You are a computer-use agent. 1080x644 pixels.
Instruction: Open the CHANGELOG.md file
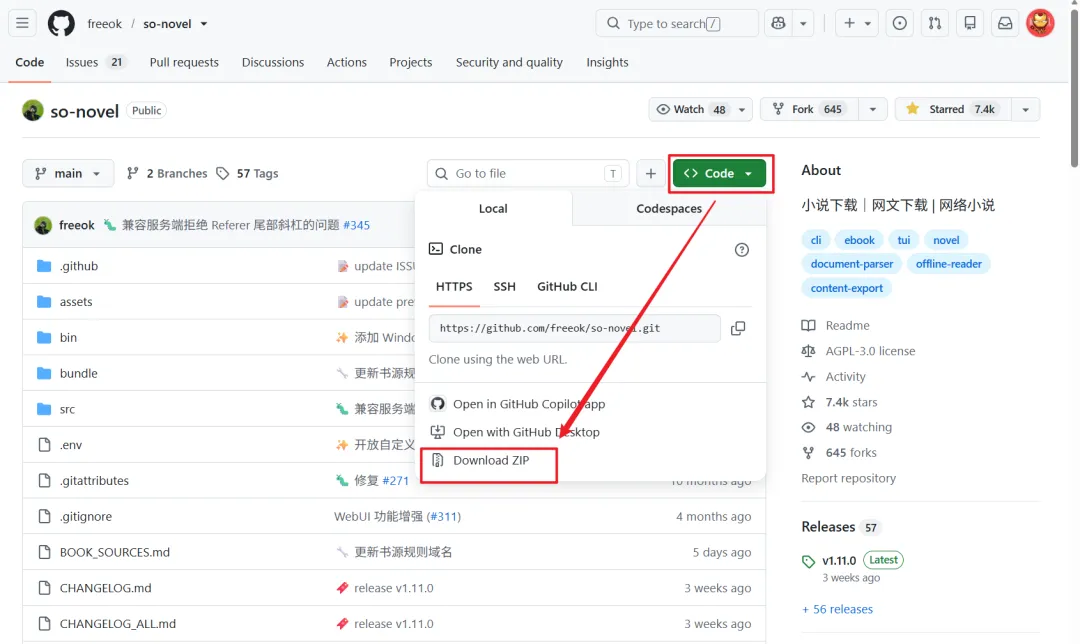(105, 588)
